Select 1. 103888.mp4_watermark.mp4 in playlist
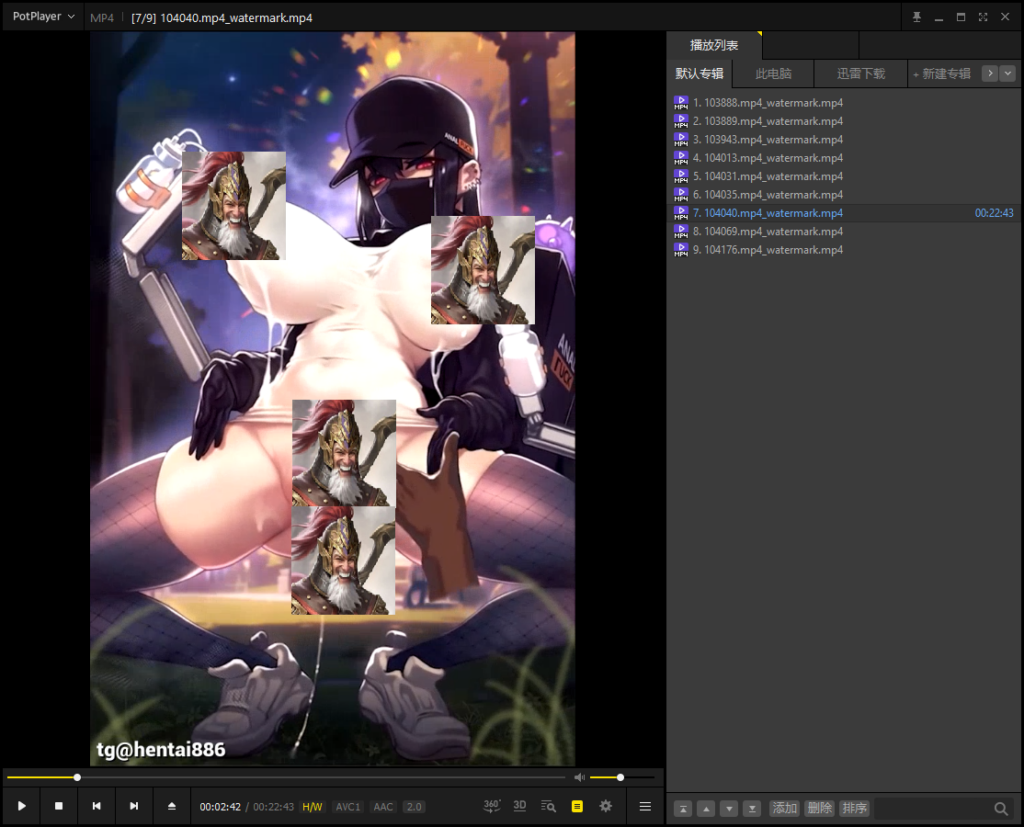 pos(844,103)
